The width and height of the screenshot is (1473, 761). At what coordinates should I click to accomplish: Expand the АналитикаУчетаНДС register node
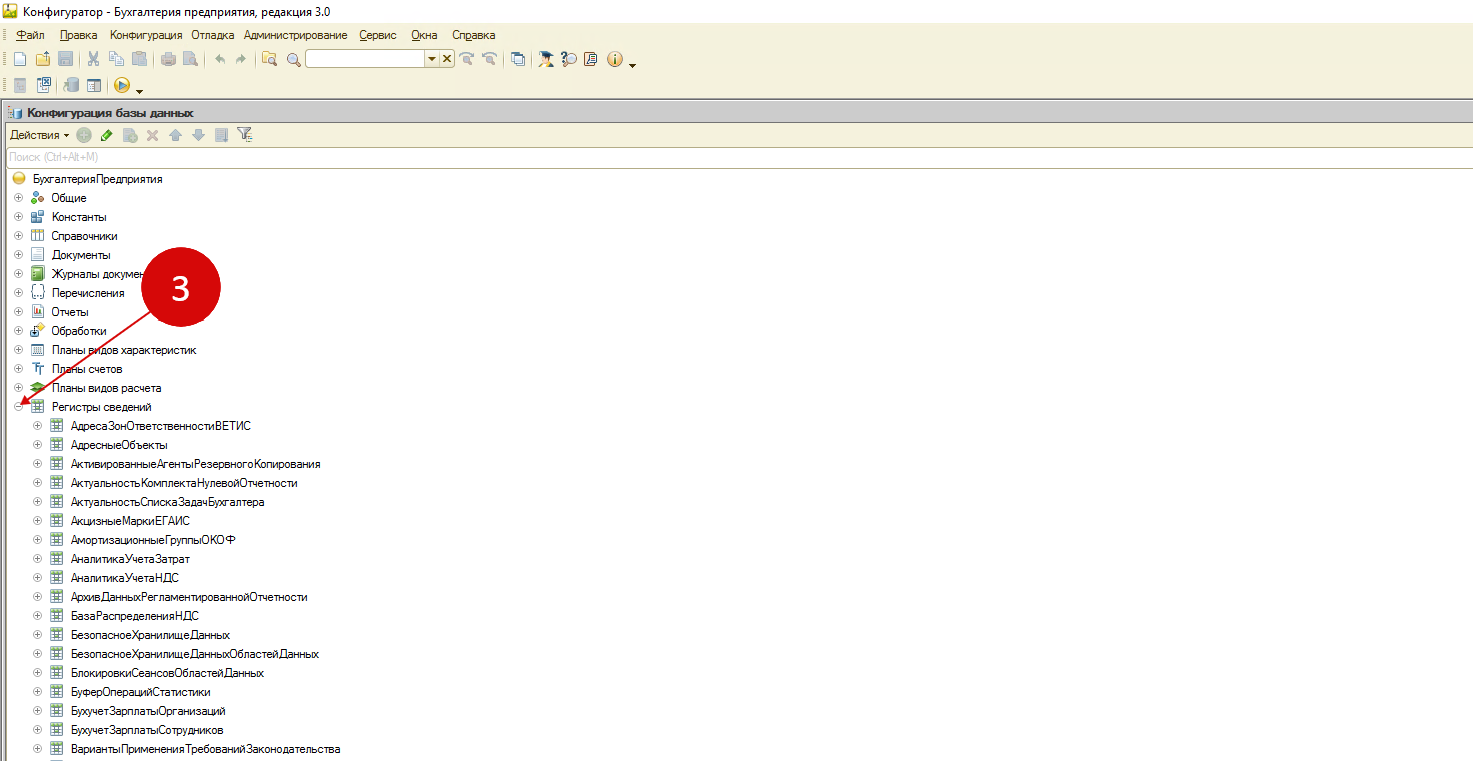tap(37, 578)
